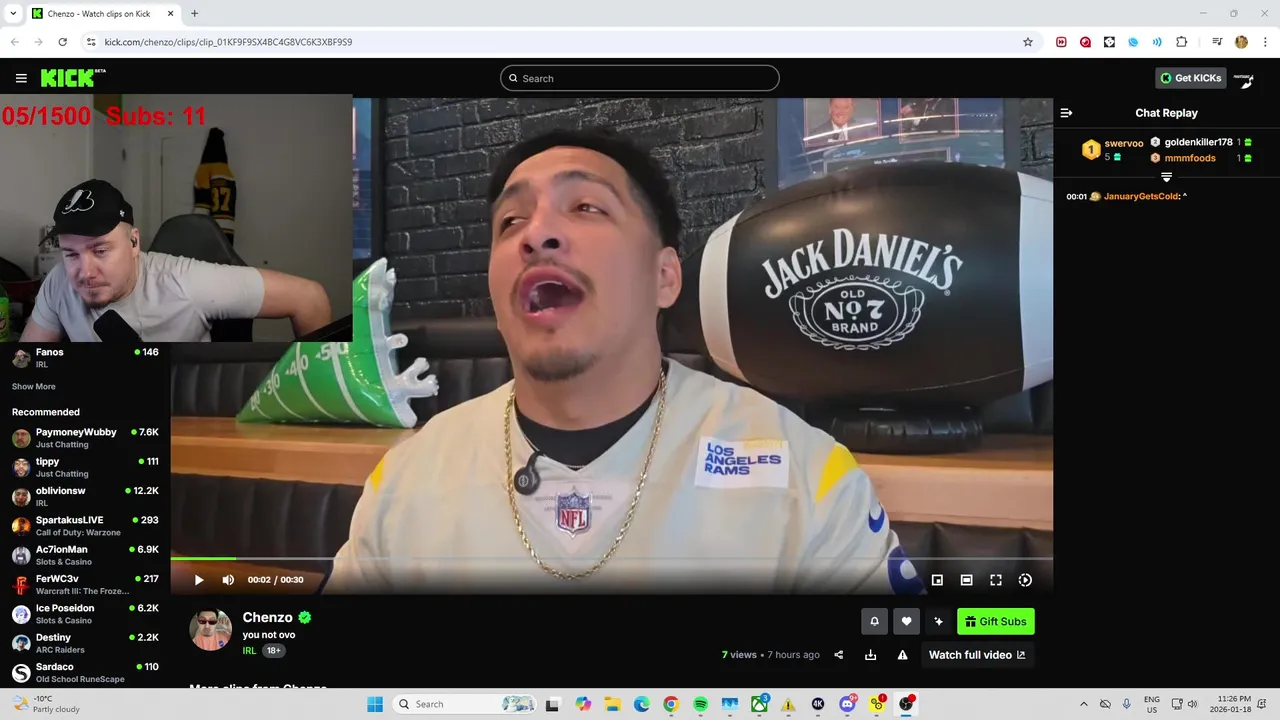Click the Get KICKs button
The height and width of the screenshot is (720, 1280).
pyautogui.click(x=1190, y=78)
